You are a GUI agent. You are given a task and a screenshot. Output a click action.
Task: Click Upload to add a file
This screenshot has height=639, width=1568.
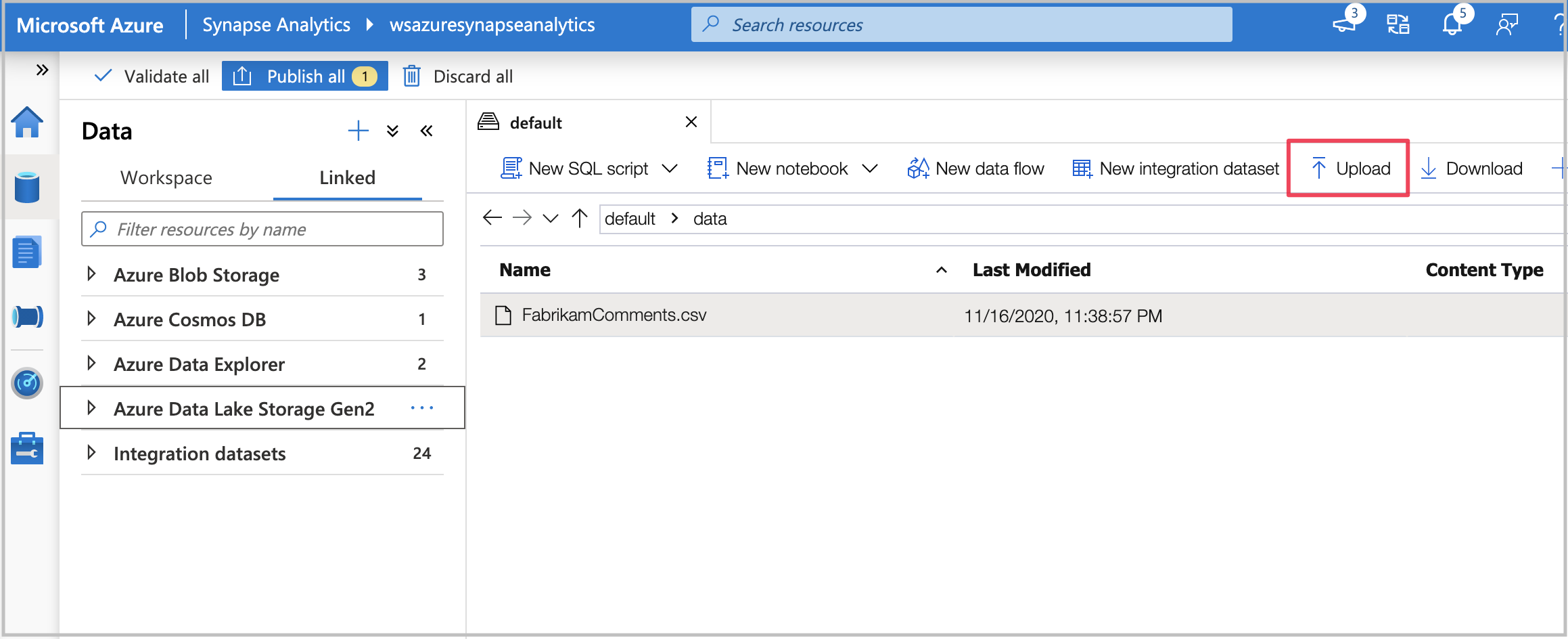tap(1347, 169)
